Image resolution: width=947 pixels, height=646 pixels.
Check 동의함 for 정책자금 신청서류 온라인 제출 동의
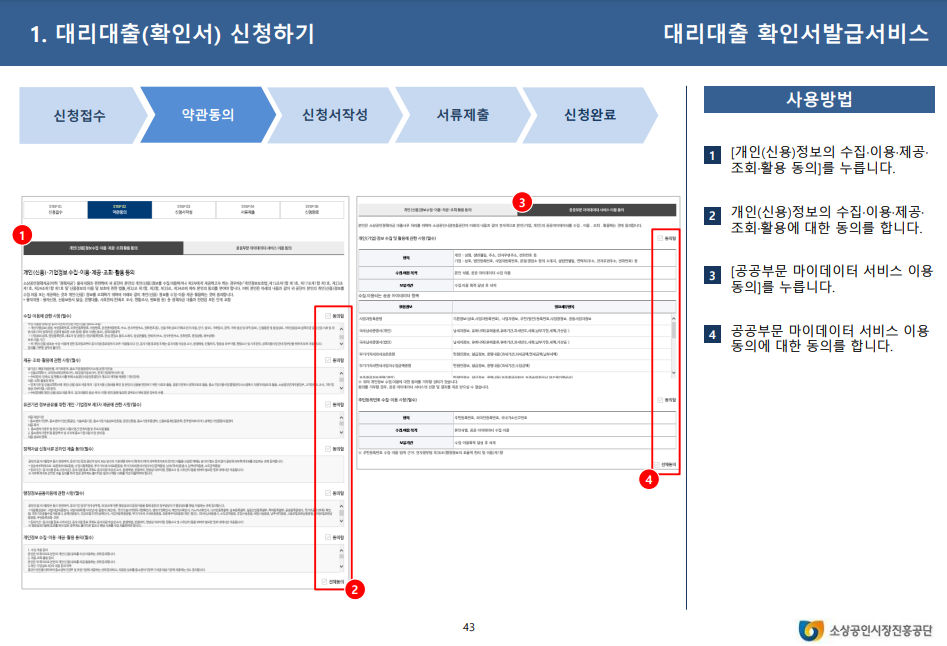pyautogui.click(x=328, y=449)
